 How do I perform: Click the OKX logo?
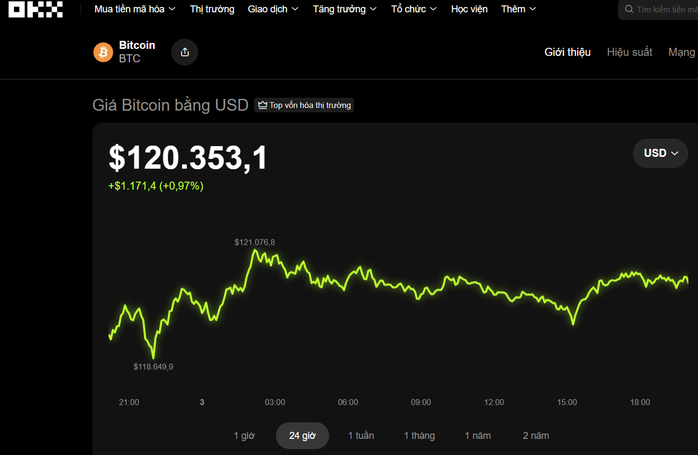[36, 9]
